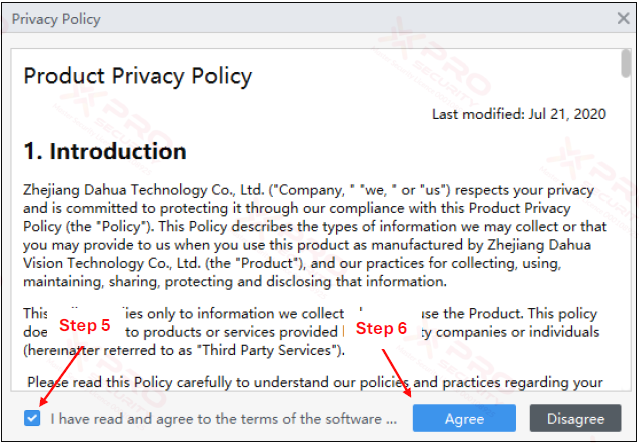Image resolution: width=639 pixels, height=443 pixels.
Task: Click the paragraph beginning 'Zhejiang Dahua Technology Co.'
Action: coord(315,236)
